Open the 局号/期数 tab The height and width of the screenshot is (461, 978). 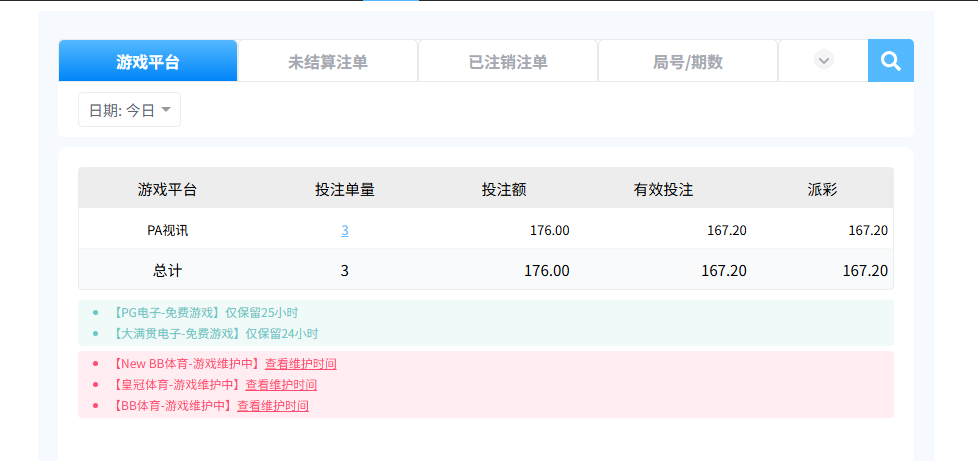[x=688, y=62]
